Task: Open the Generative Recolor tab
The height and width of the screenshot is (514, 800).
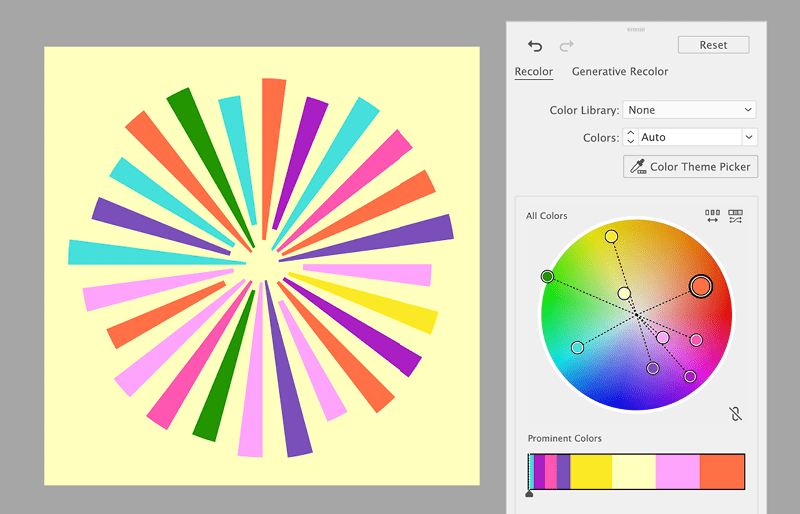Action: point(620,71)
